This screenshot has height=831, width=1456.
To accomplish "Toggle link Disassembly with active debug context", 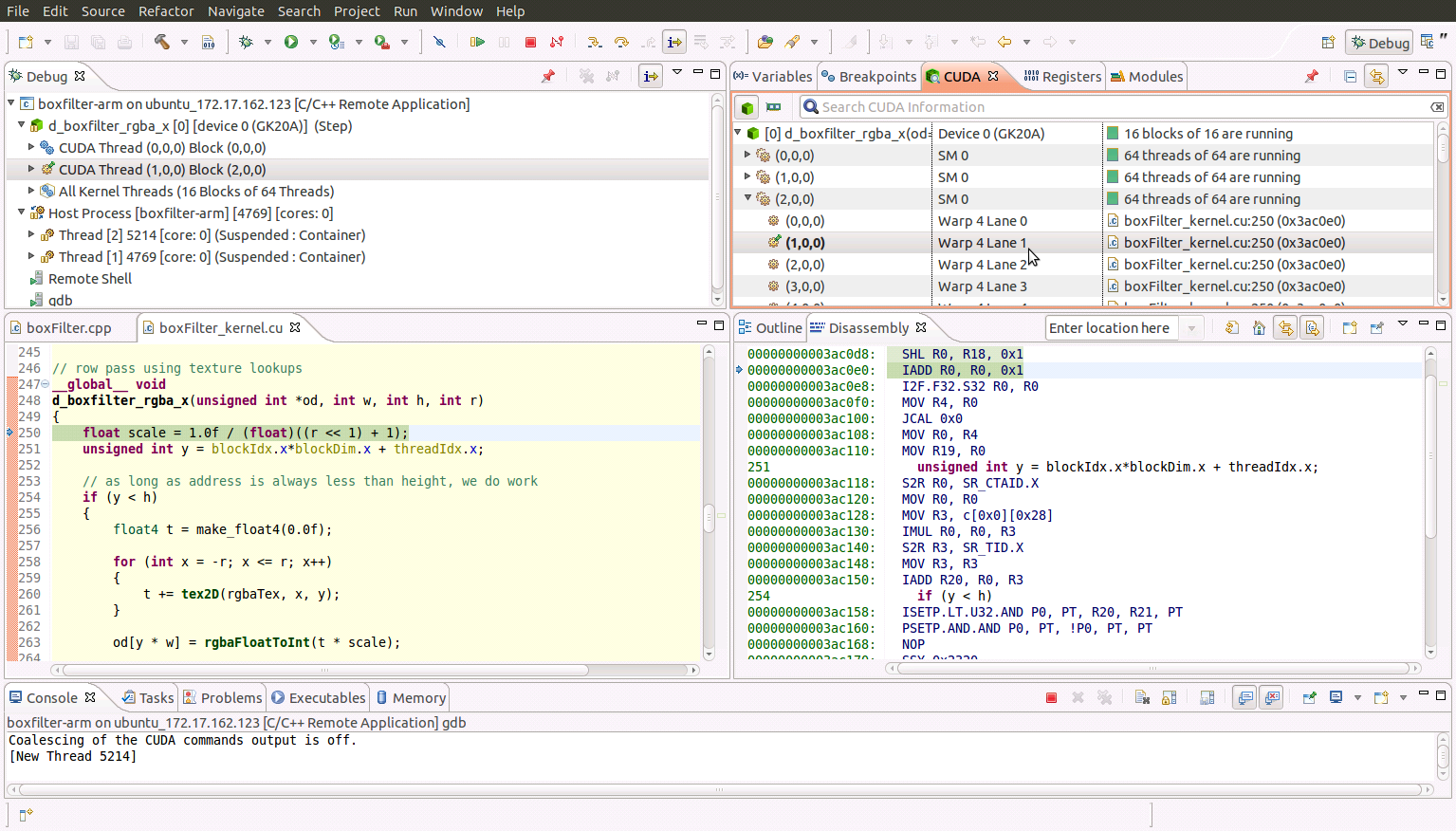I will tap(1283, 327).
